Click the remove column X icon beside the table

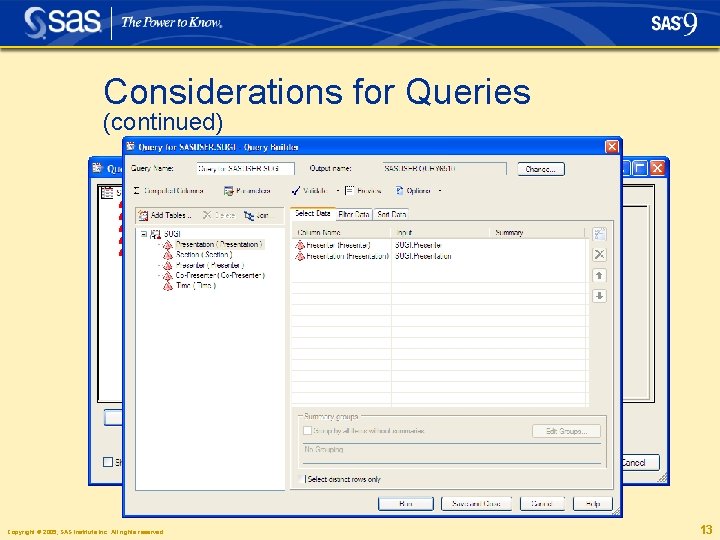(599, 254)
